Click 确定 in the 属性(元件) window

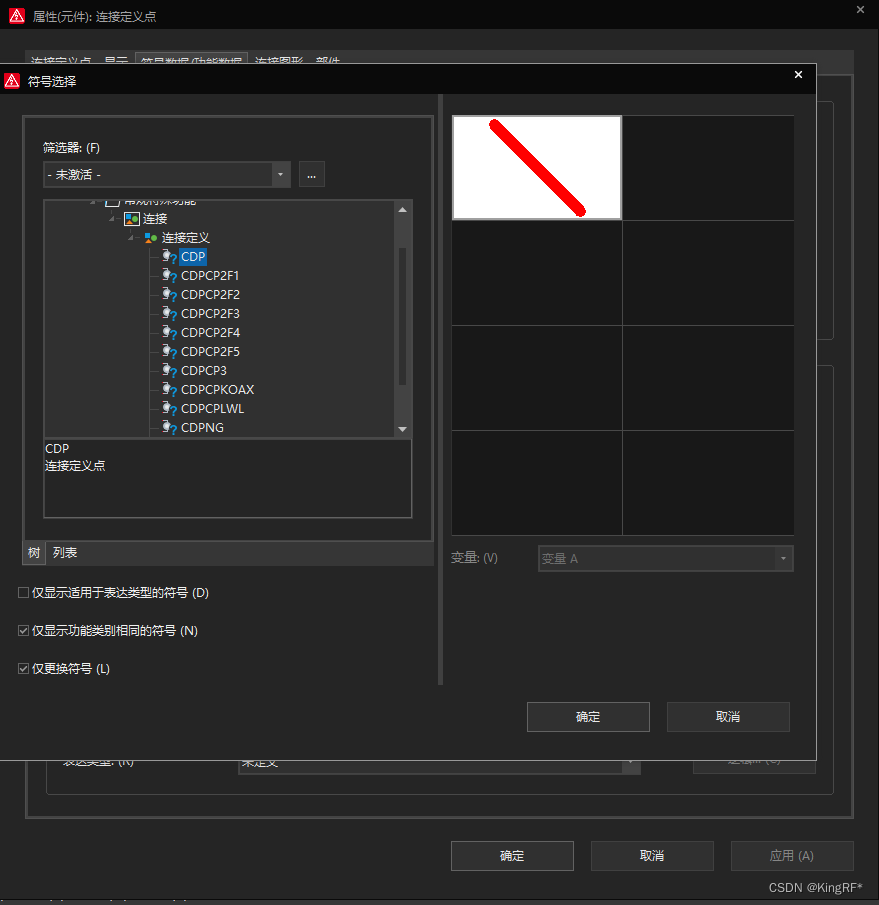point(512,856)
